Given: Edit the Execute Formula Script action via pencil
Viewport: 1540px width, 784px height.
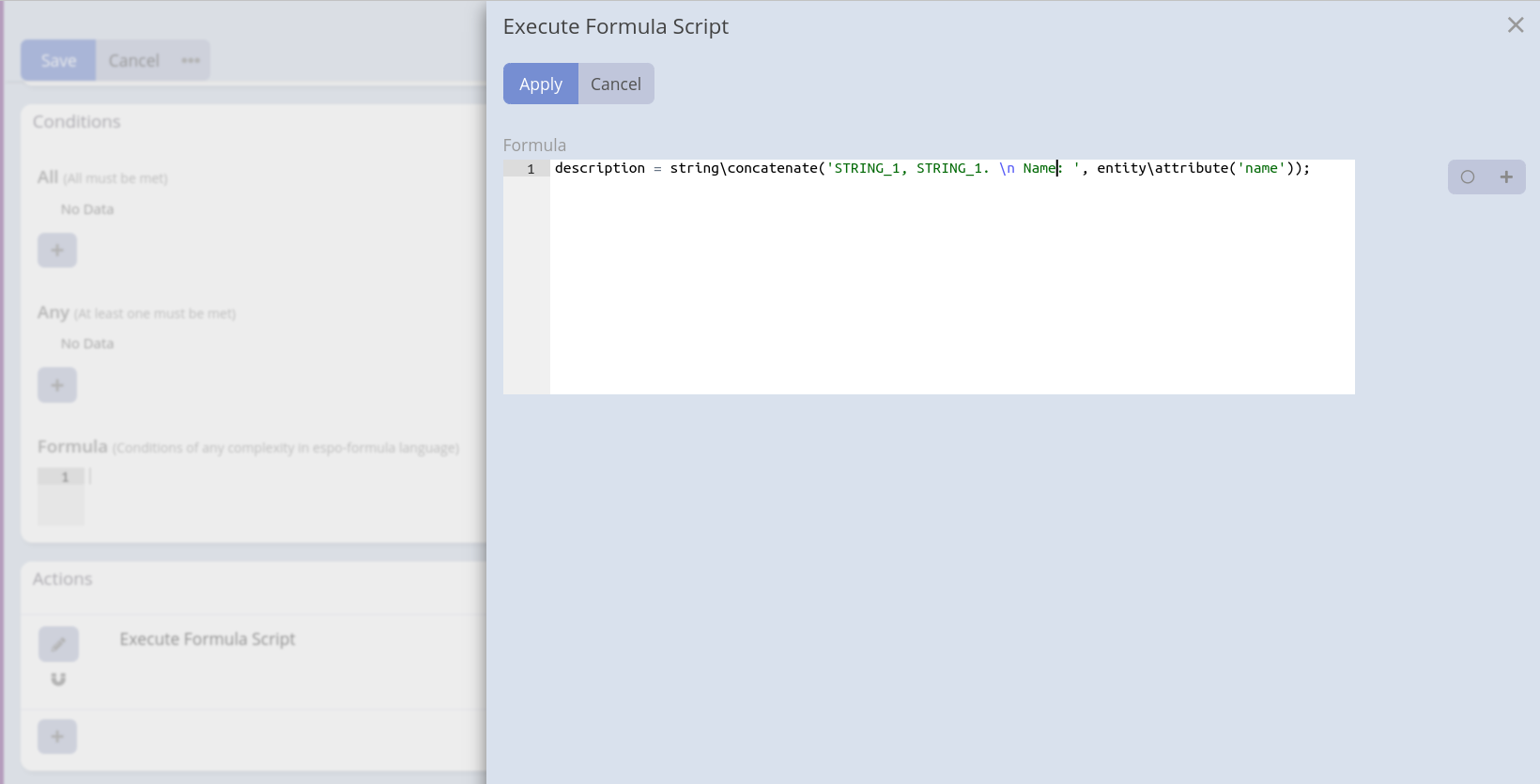Looking at the screenshot, I should pos(58,644).
